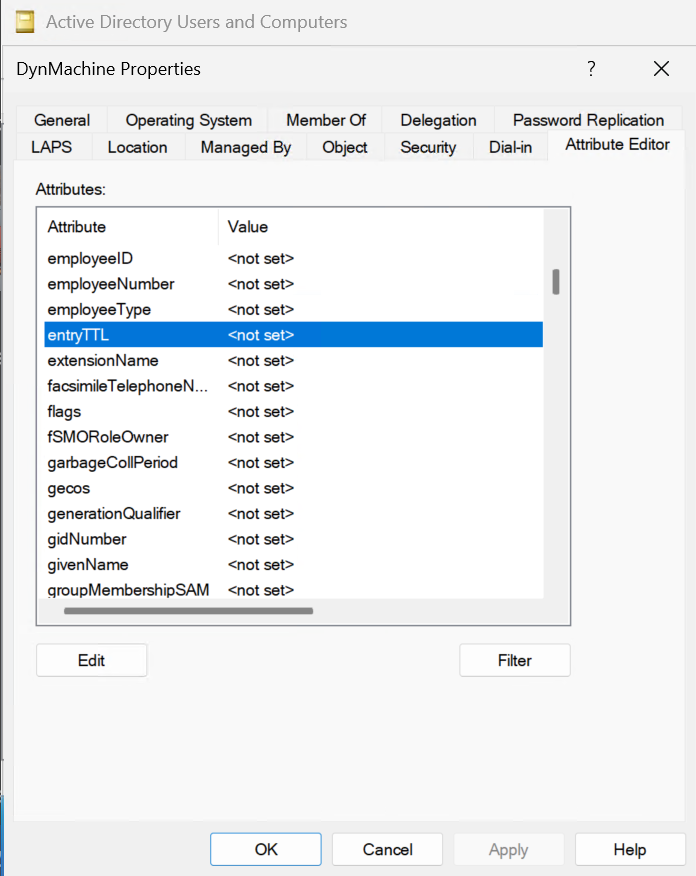696x876 pixels.
Task: Open the LAPS tab
Action: click(x=53, y=146)
